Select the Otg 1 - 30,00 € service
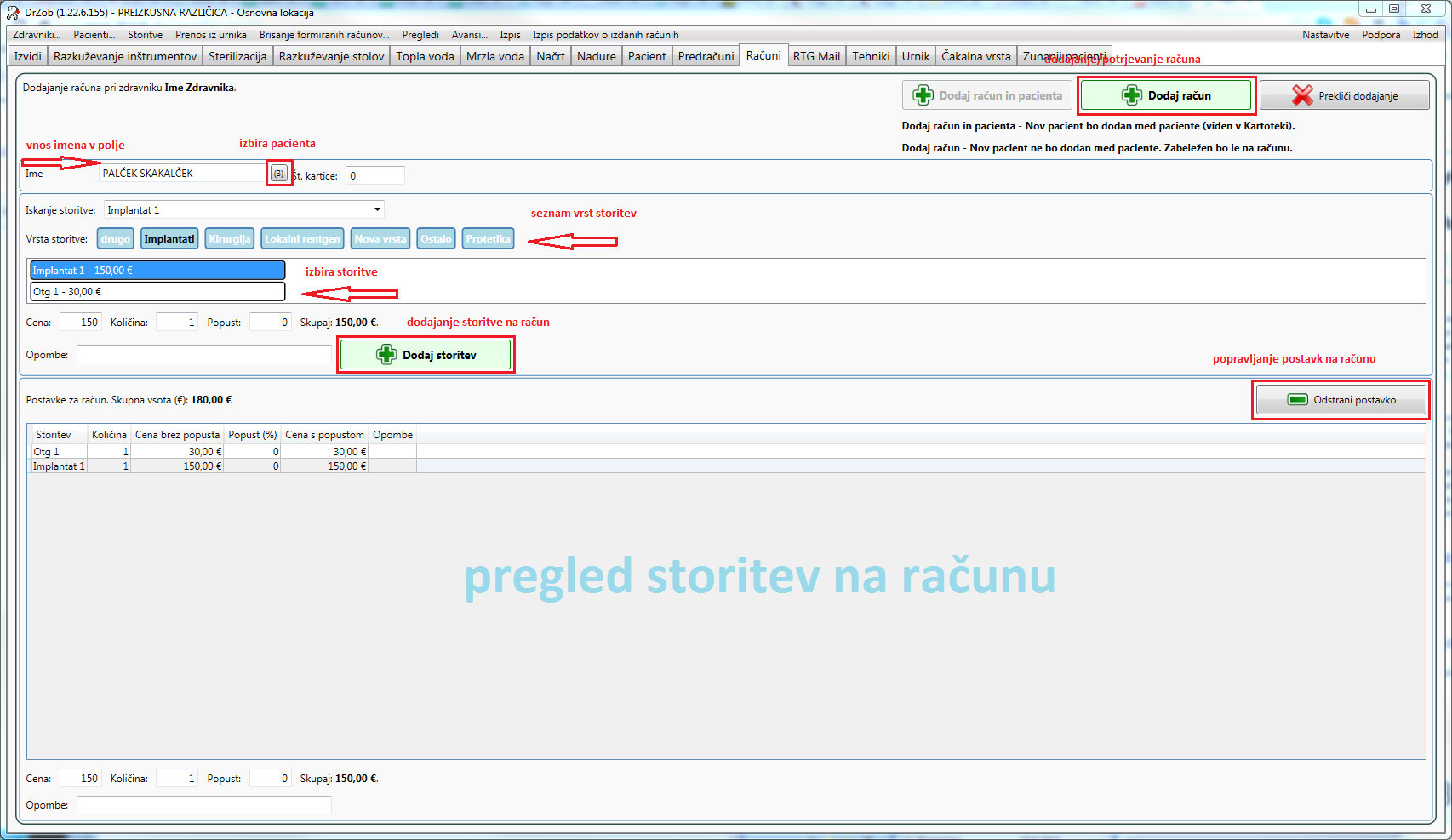 (x=157, y=292)
